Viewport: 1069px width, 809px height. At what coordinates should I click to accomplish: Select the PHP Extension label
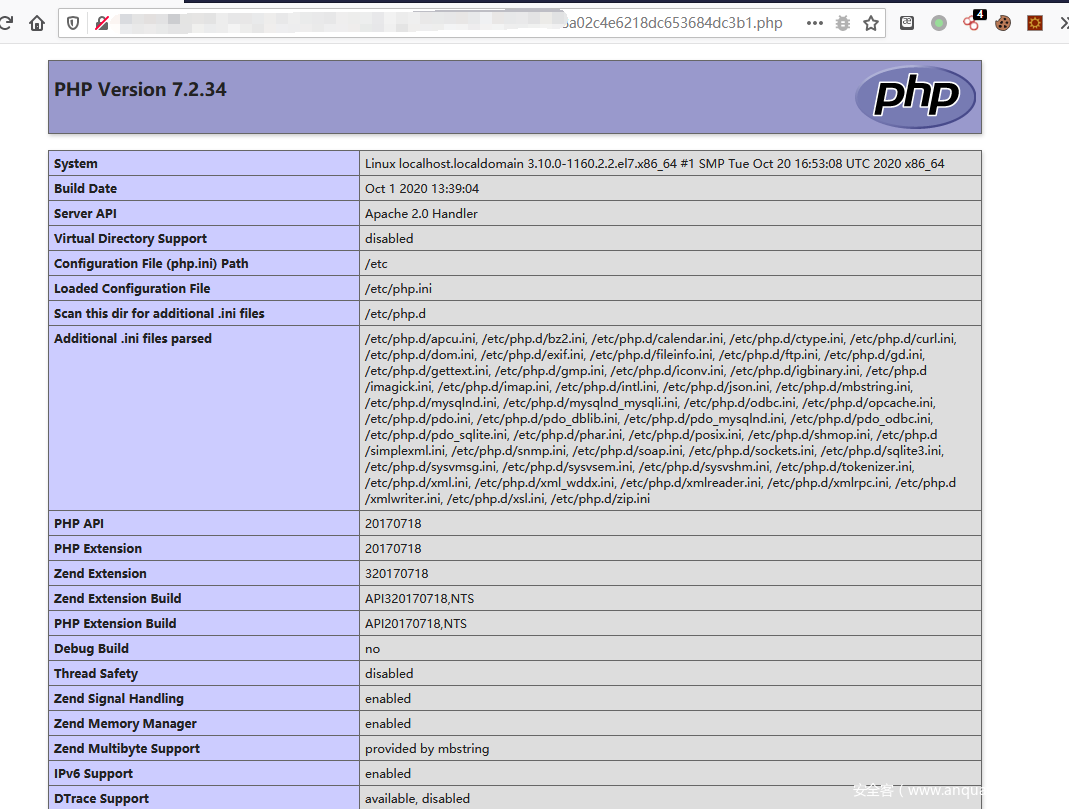coord(98,549)
